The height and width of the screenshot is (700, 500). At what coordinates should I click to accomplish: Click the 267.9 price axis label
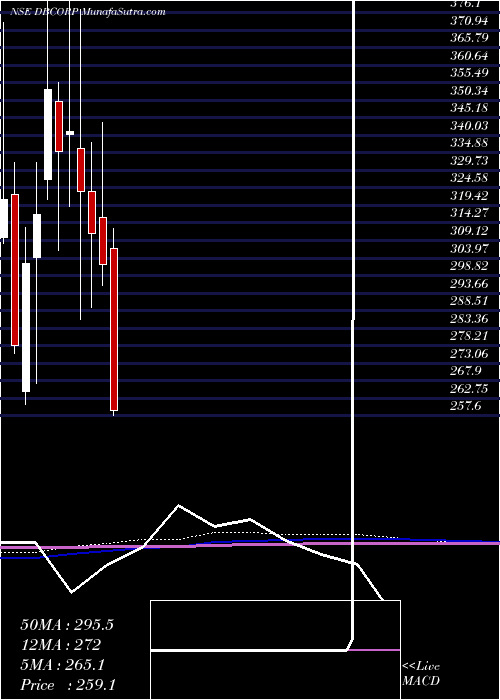[x=466, y=371]
